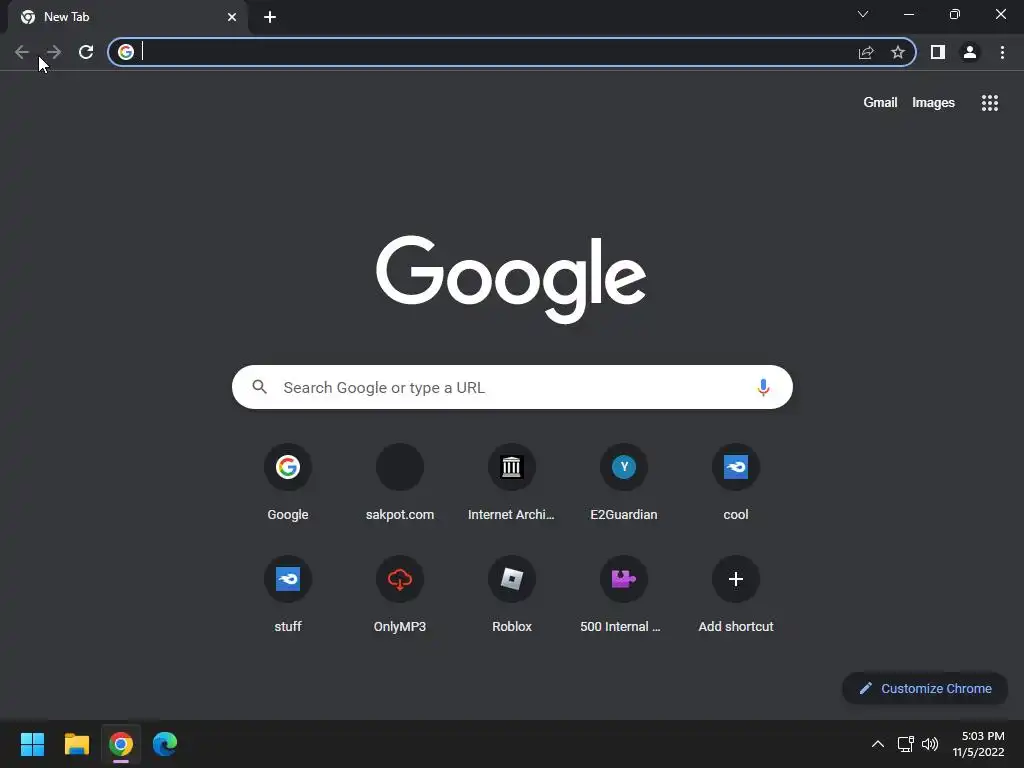Open the Google shortcut
1024x768 pixels.
[x=288, y=482]
